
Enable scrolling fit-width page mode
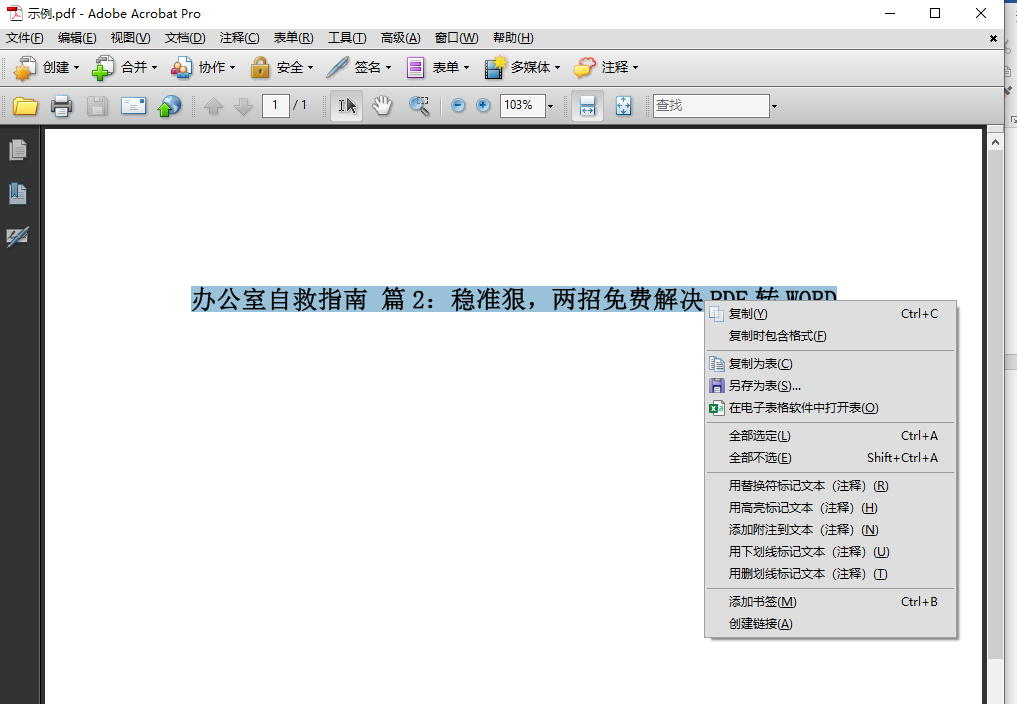(x=587, y=106)
